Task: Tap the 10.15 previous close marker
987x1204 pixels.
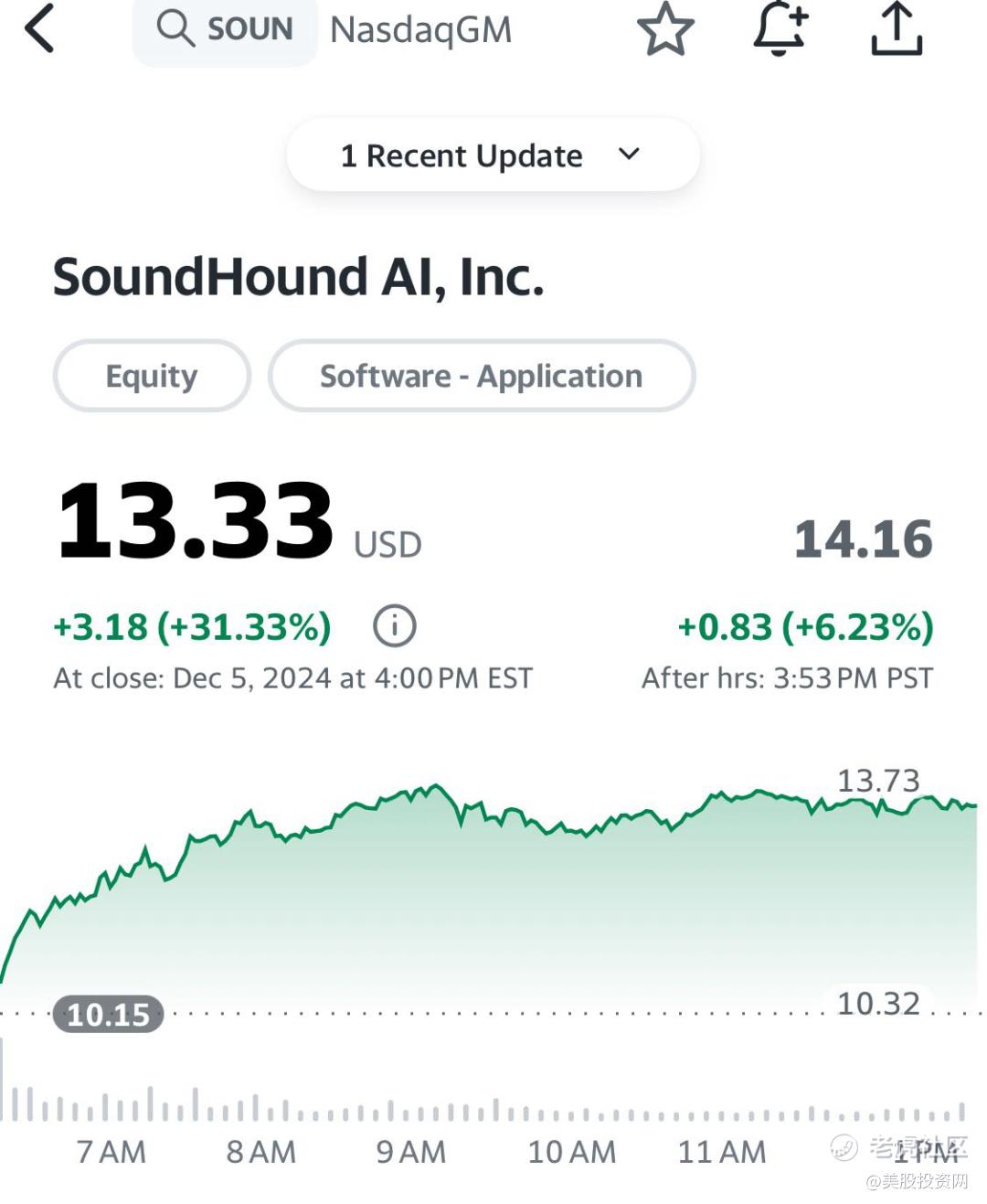Action: click(108, 1014)
